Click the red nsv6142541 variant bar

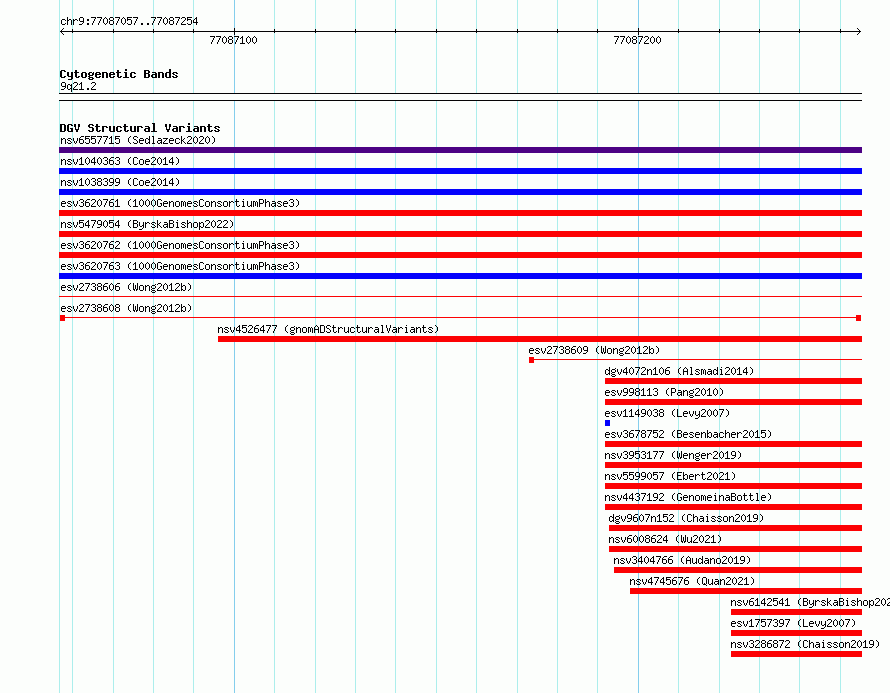tap(796, 612)
